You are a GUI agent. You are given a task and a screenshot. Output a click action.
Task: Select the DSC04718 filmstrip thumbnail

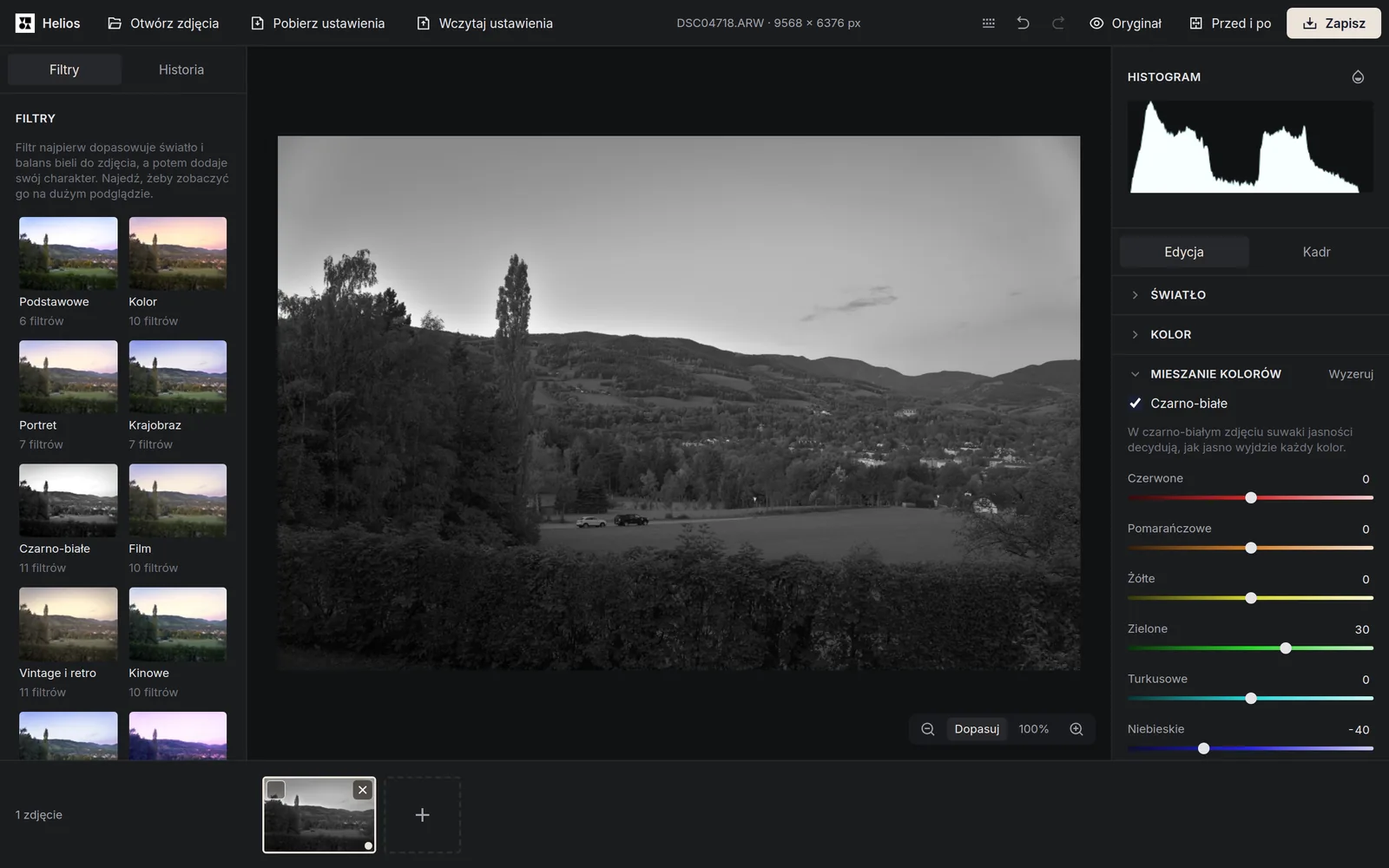tap(319, 815)
